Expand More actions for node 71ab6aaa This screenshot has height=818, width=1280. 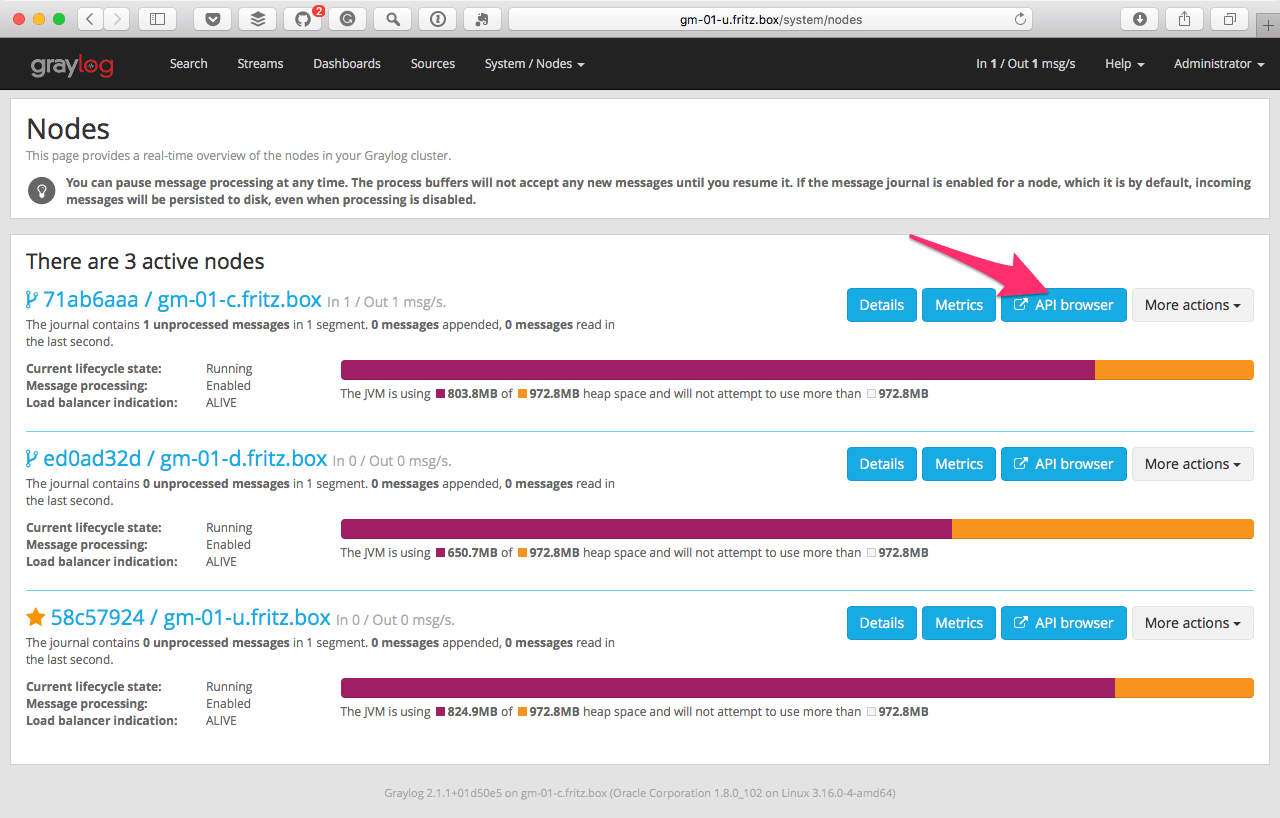coord(1192,305)
